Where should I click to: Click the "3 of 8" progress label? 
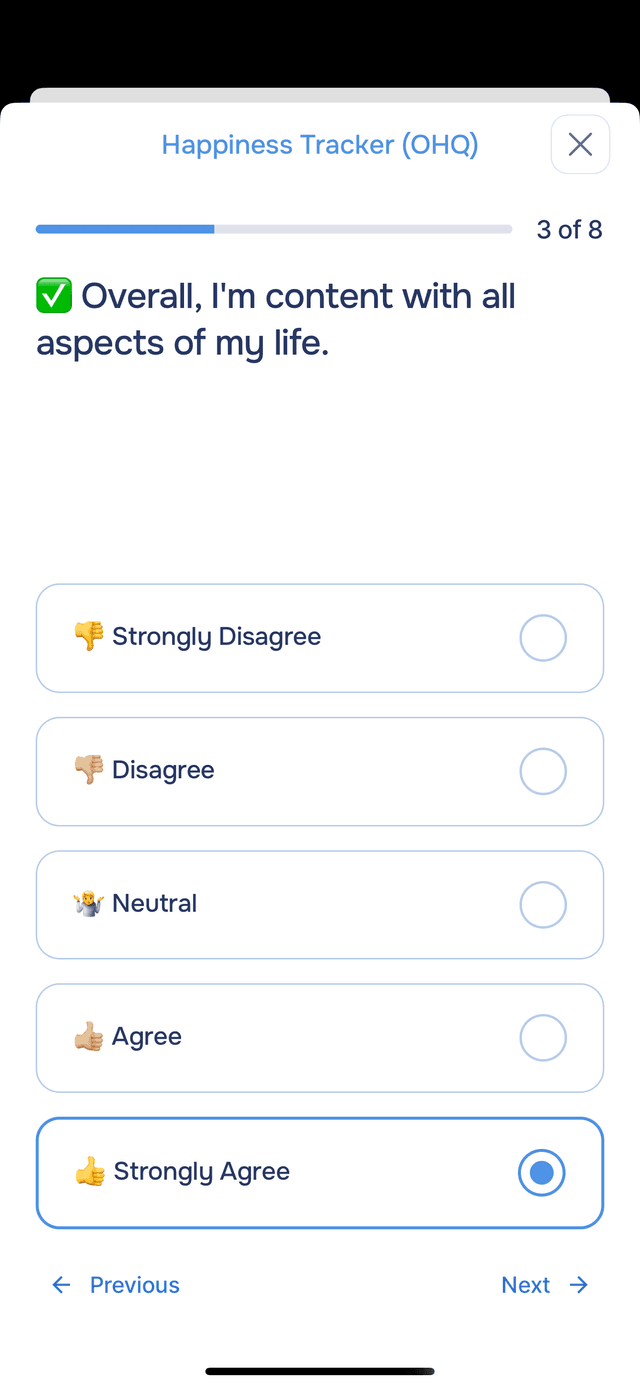569,229
